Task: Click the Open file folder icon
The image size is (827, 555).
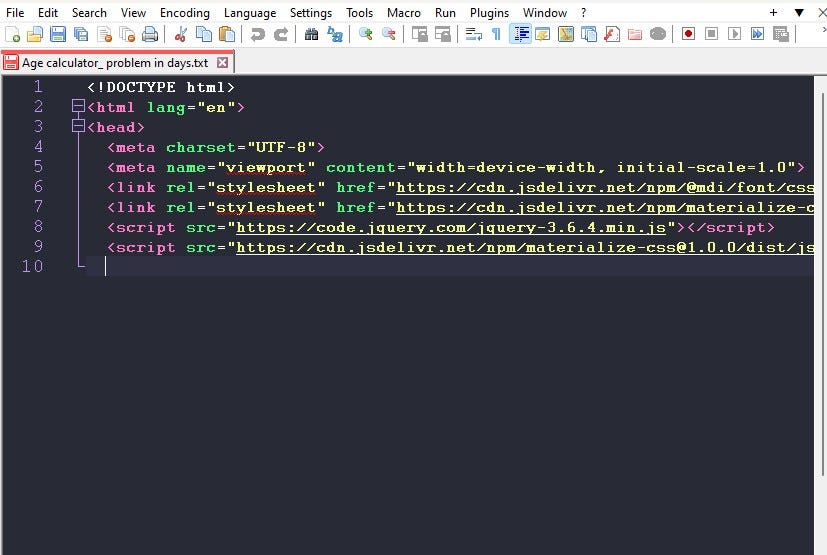Action: tap(35, 34)
